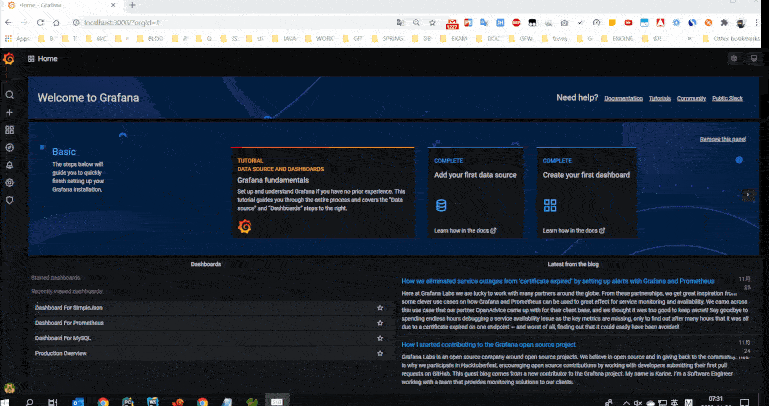
Task: Bookmark this page with star icon
Action: tap(432, 23)
